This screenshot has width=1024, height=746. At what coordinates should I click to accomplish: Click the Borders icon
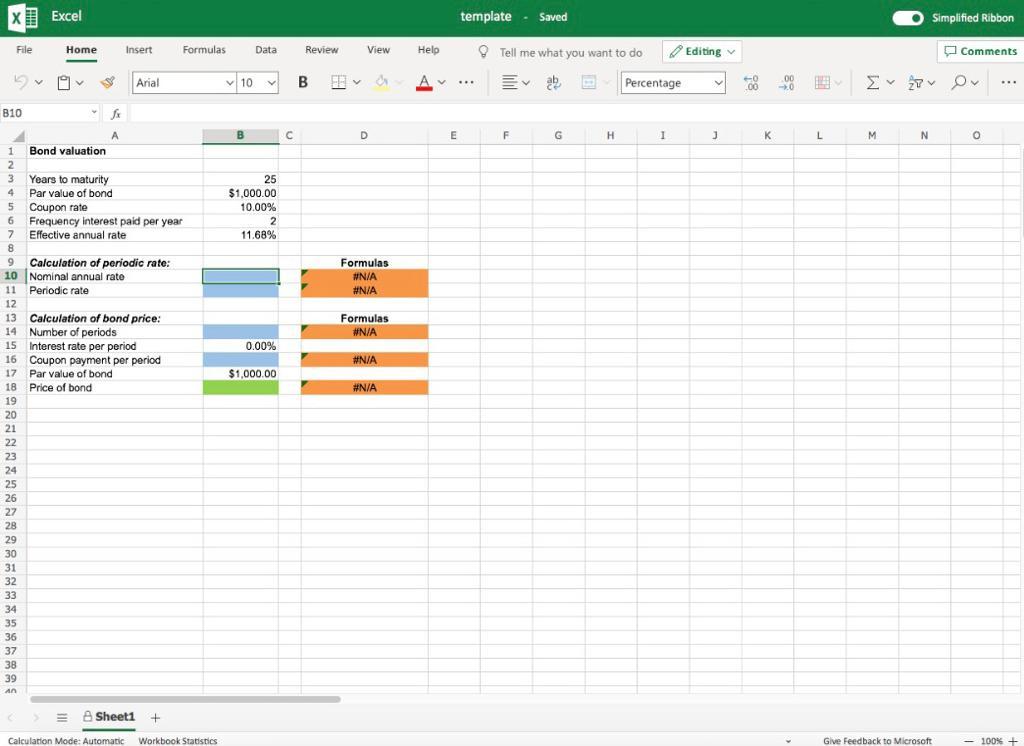[x=338, y=82]
